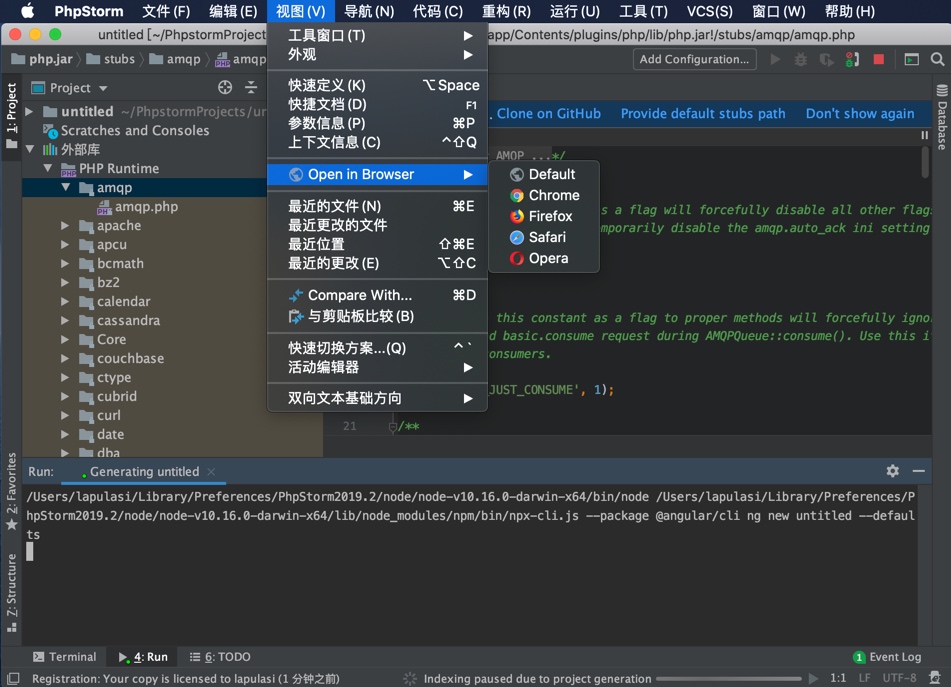Attach debugger to process via toolbar icon

pos(851,60)
